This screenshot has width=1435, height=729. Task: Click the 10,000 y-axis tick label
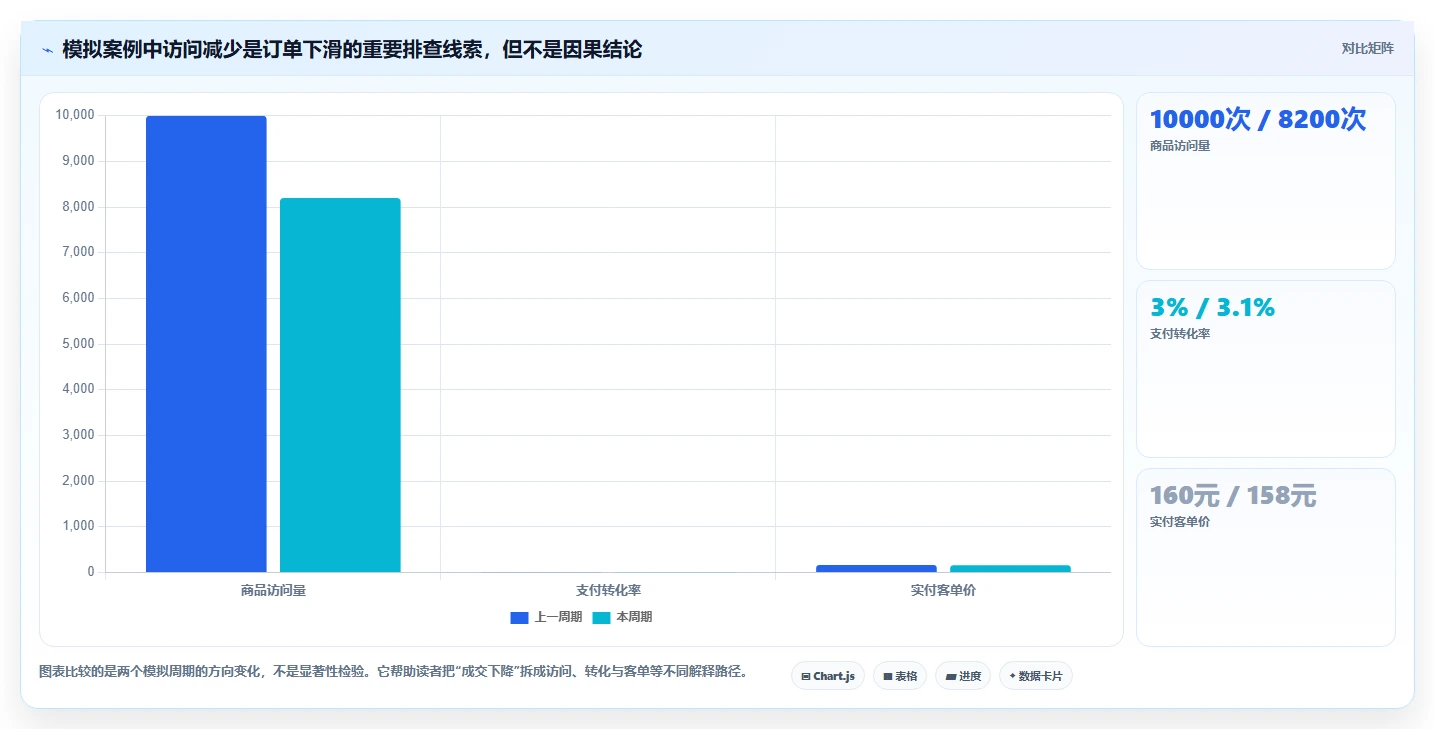(75, 115)
